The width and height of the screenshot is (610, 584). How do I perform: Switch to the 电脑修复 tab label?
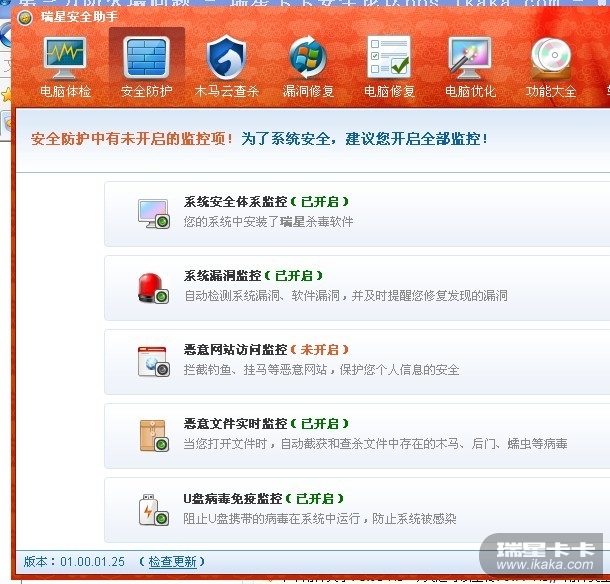[389, 91]
